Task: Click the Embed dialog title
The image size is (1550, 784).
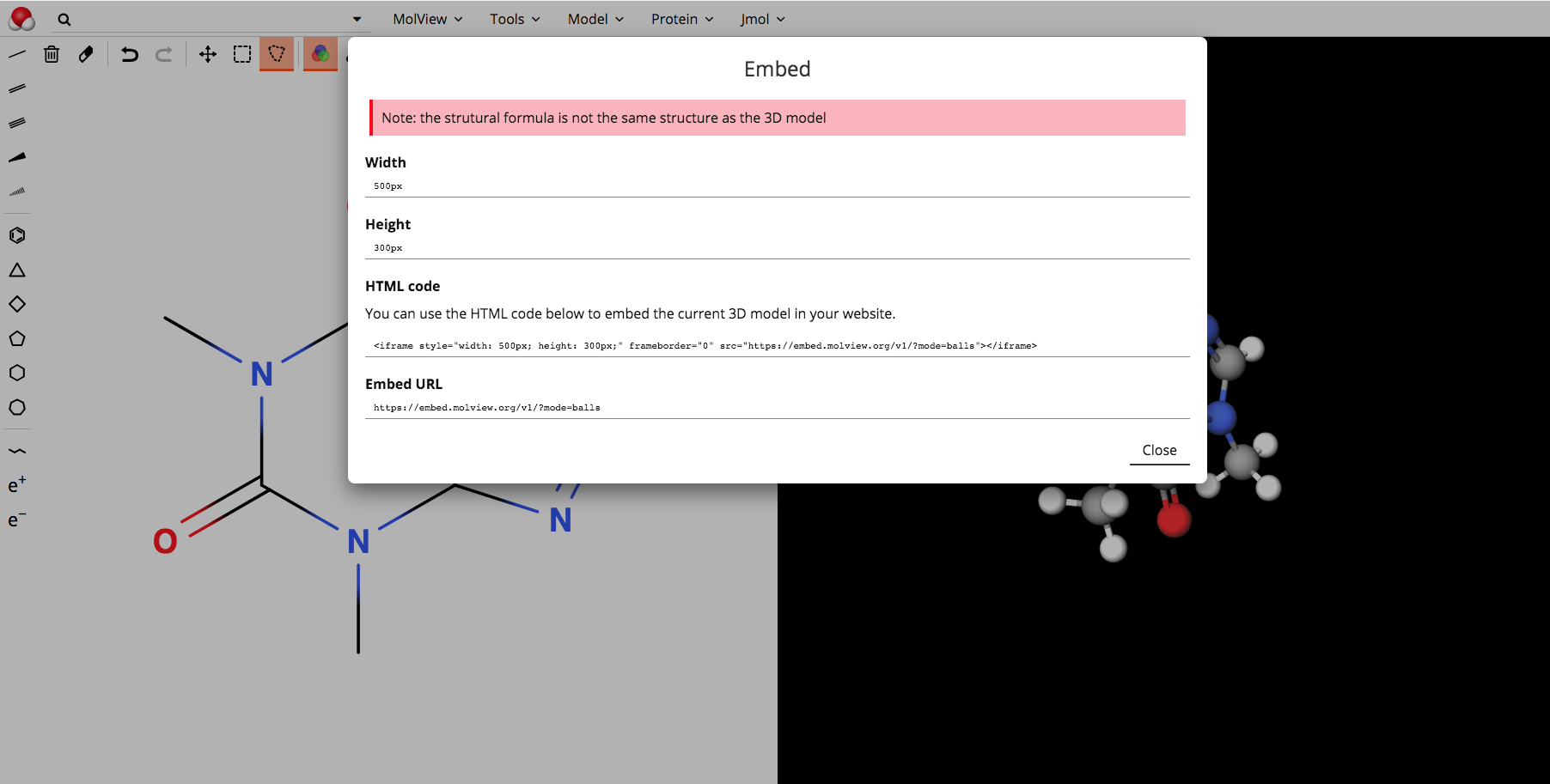Action: (778, 69)
